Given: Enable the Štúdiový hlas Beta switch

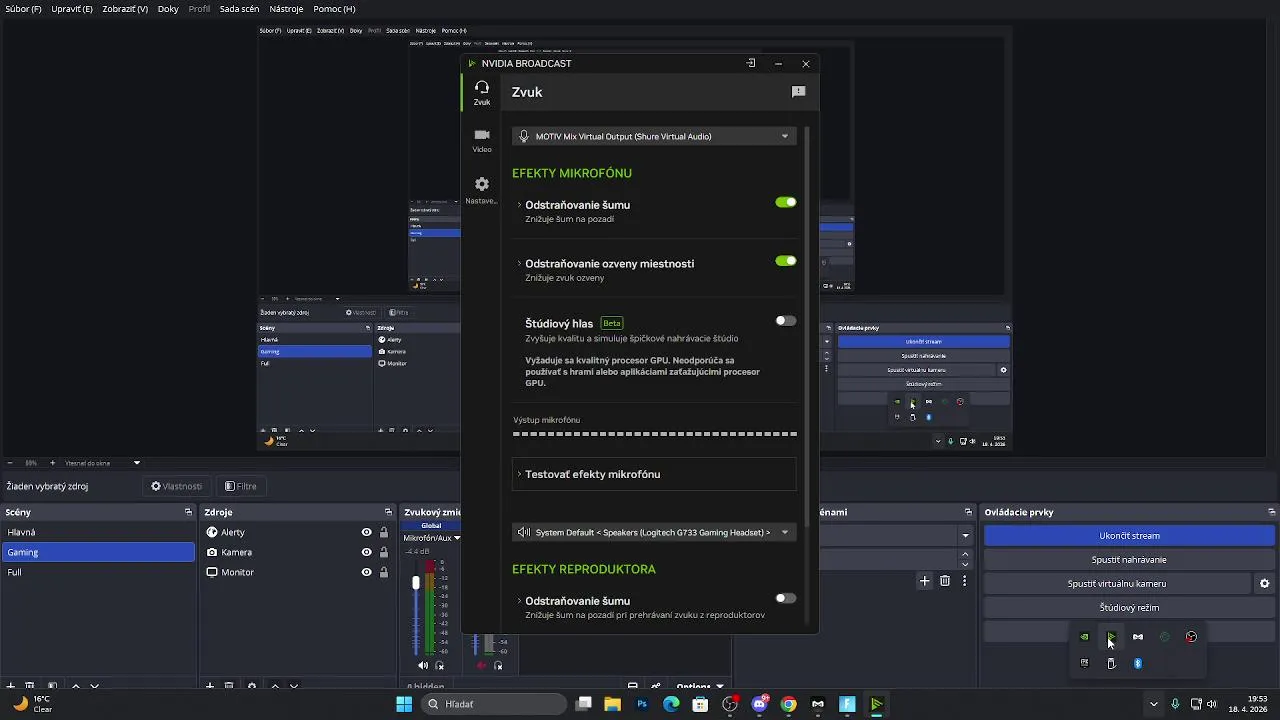Looking at the screenshot, I should point(786,321).
